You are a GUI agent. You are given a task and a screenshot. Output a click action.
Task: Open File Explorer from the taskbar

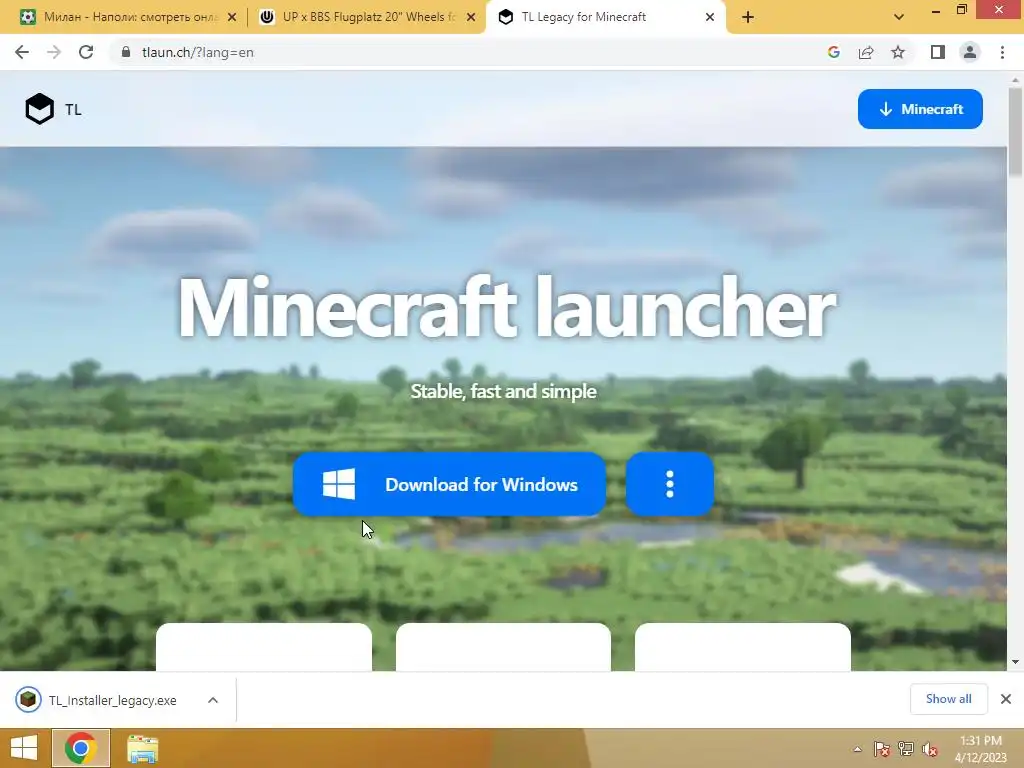tap(142, 748)
